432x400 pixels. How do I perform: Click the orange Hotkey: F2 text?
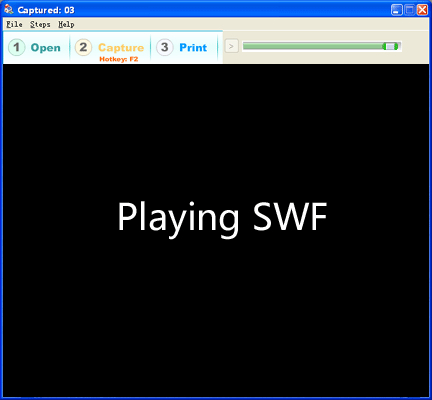click(x=119, y=59)
